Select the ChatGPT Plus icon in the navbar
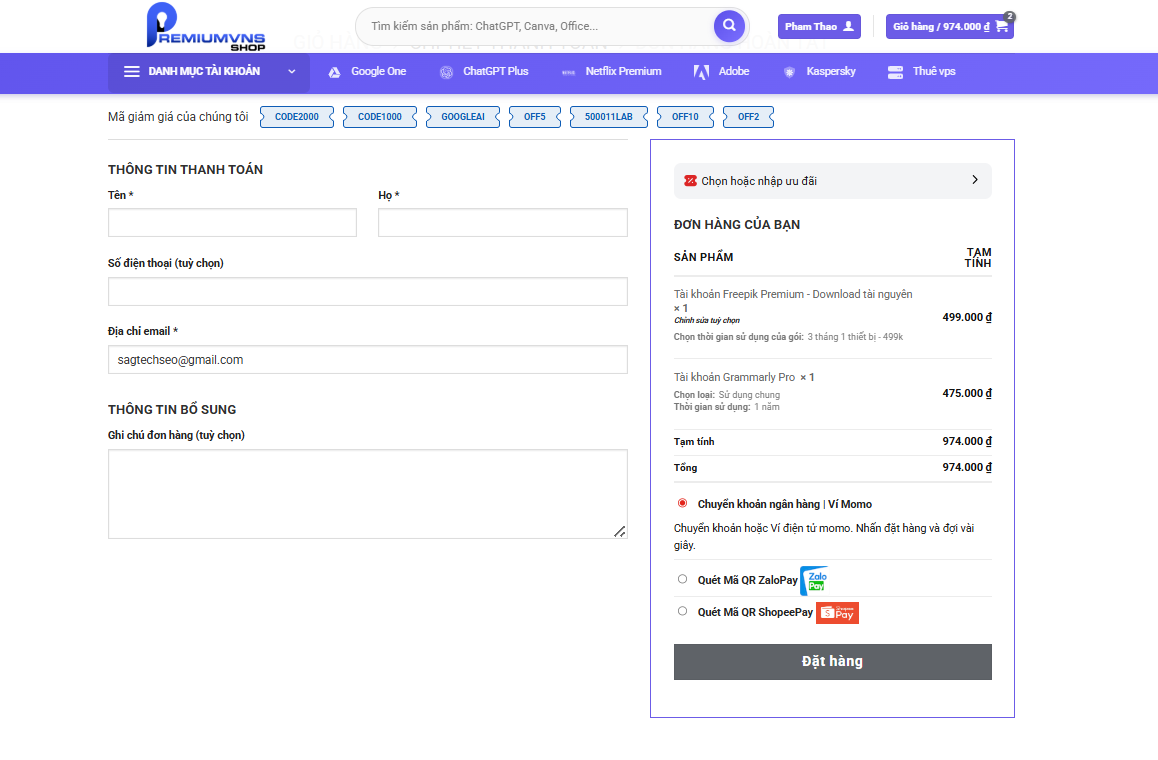 coord(446,71)
